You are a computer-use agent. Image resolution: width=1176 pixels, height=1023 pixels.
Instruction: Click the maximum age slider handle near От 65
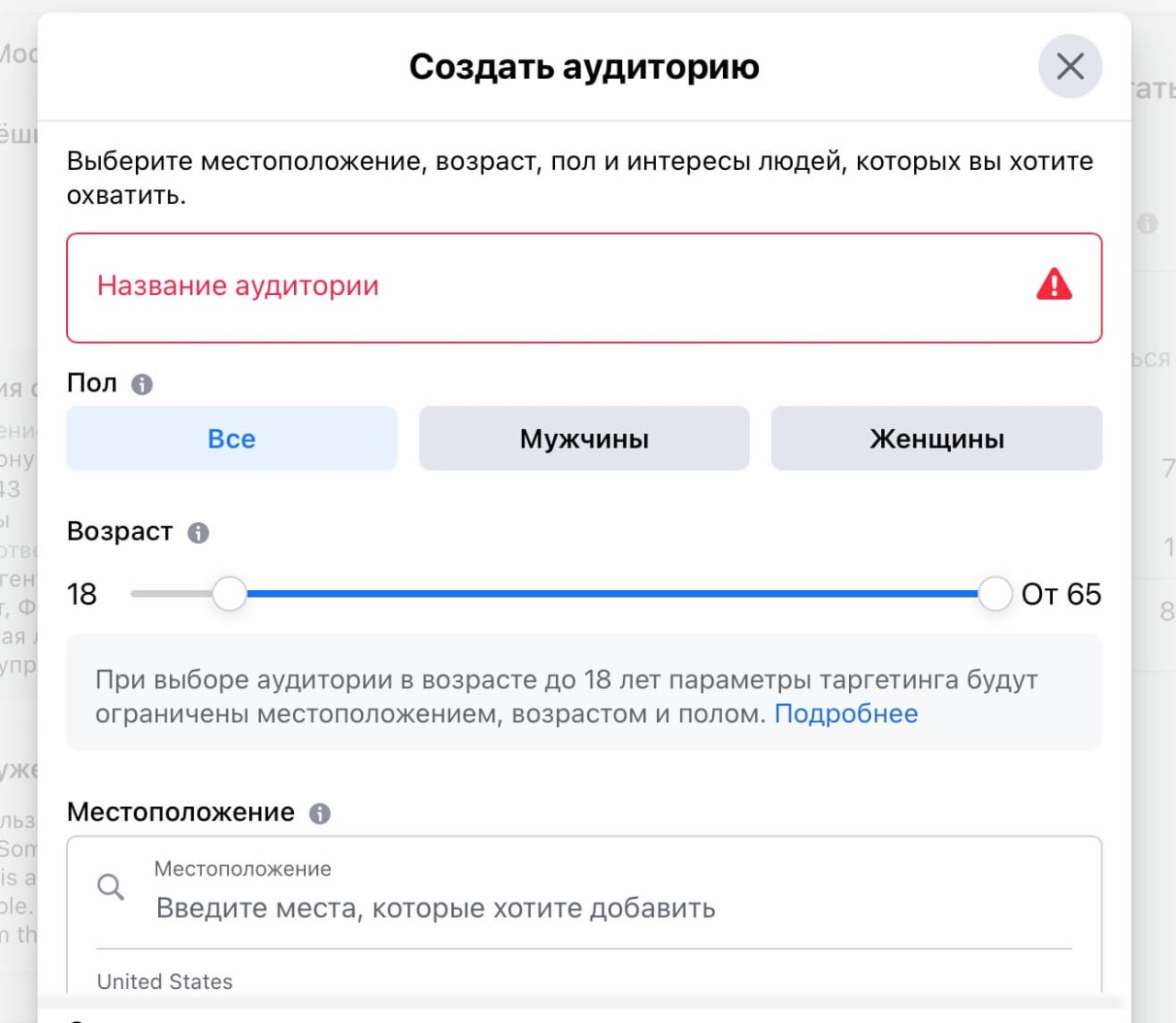(995, 594)
